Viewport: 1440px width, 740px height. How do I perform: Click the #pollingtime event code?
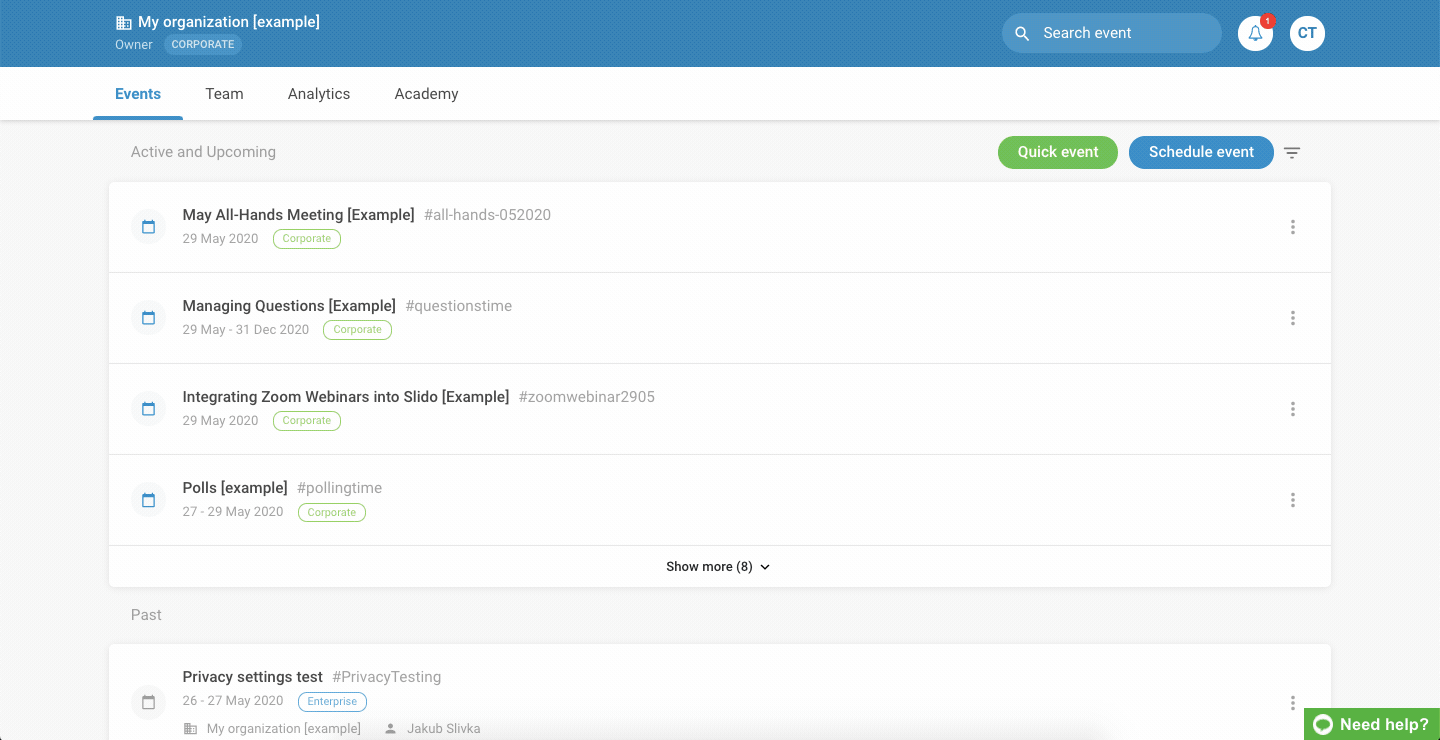340,488
